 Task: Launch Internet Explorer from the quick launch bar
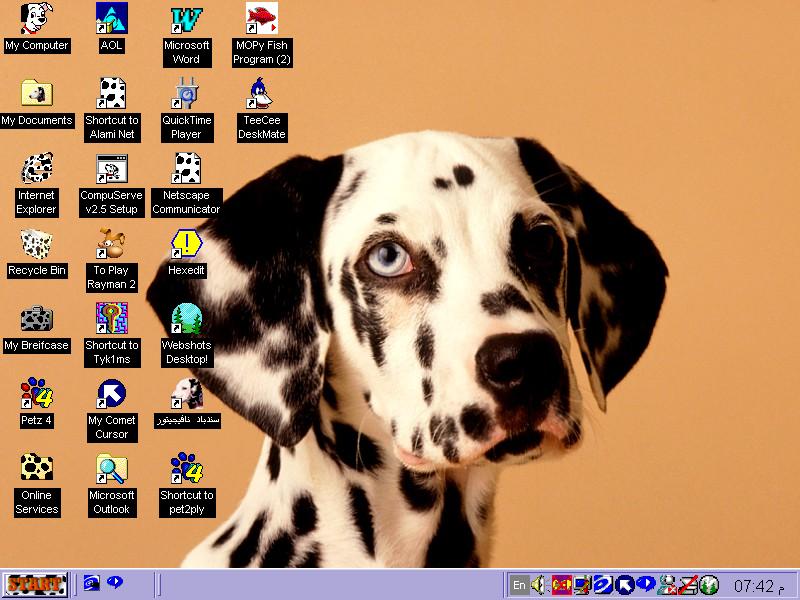[x=90, y=585]
